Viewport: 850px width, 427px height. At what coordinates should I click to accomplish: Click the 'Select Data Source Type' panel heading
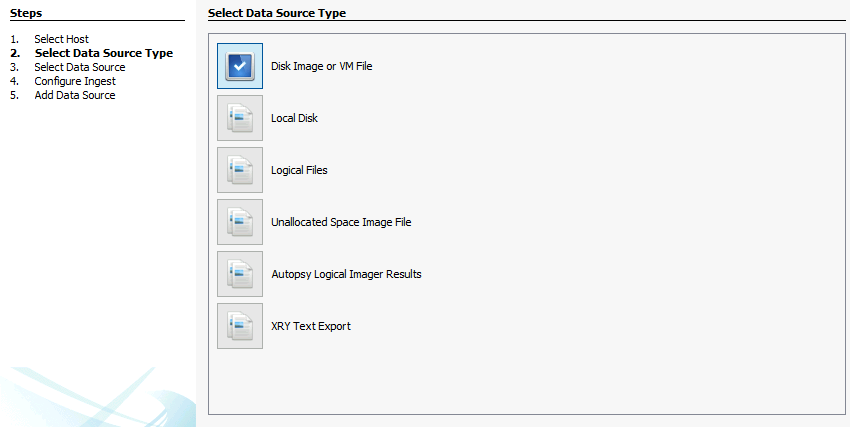pyautogui.click(x=277, y=13)
